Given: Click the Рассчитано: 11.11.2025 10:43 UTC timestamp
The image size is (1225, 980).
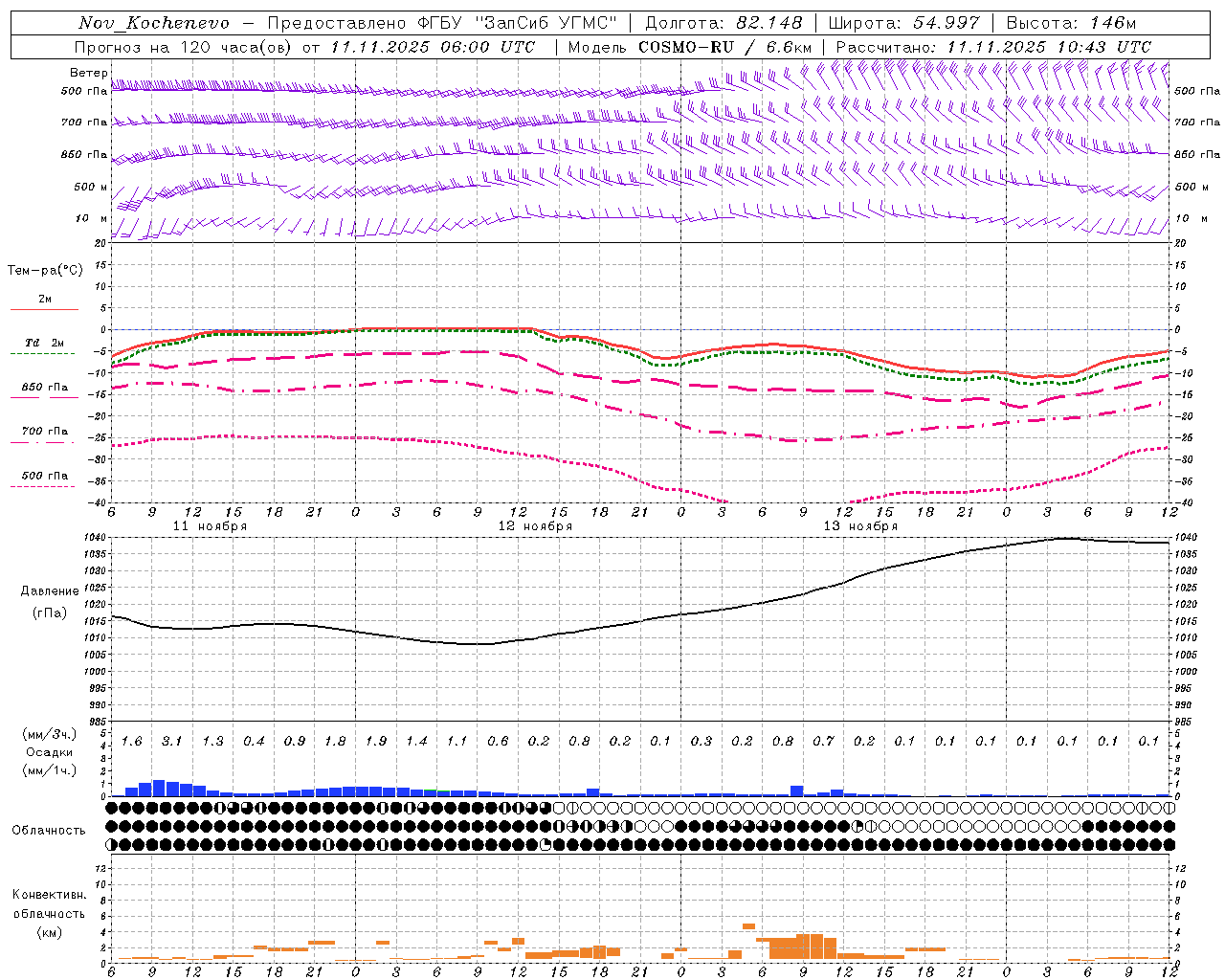Looking at the screenshot, I should click(x=993, y=47).
